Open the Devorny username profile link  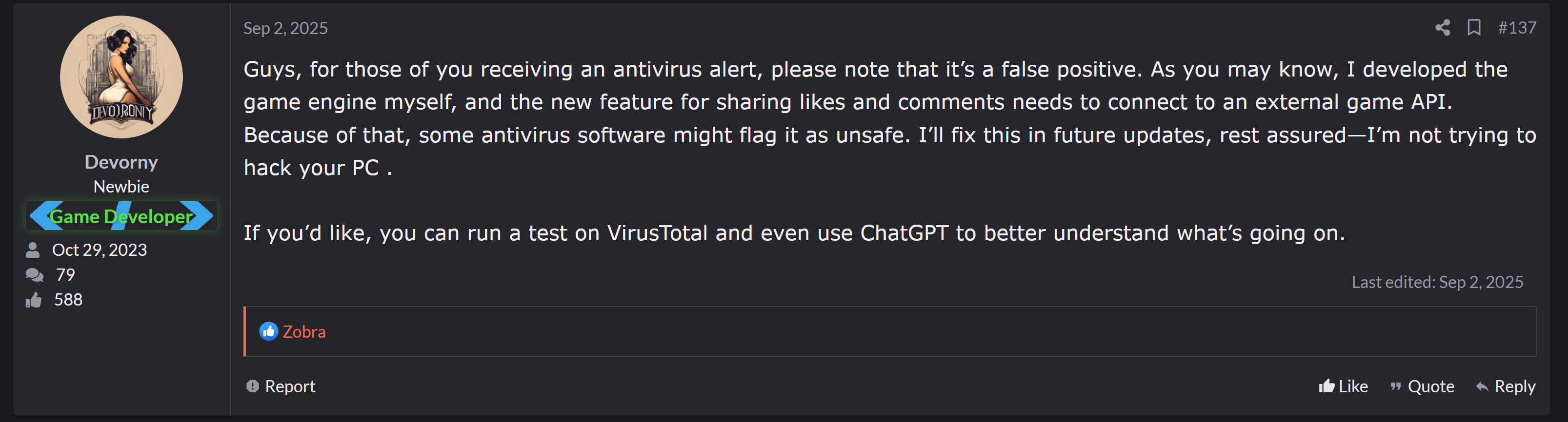[121, 162]
